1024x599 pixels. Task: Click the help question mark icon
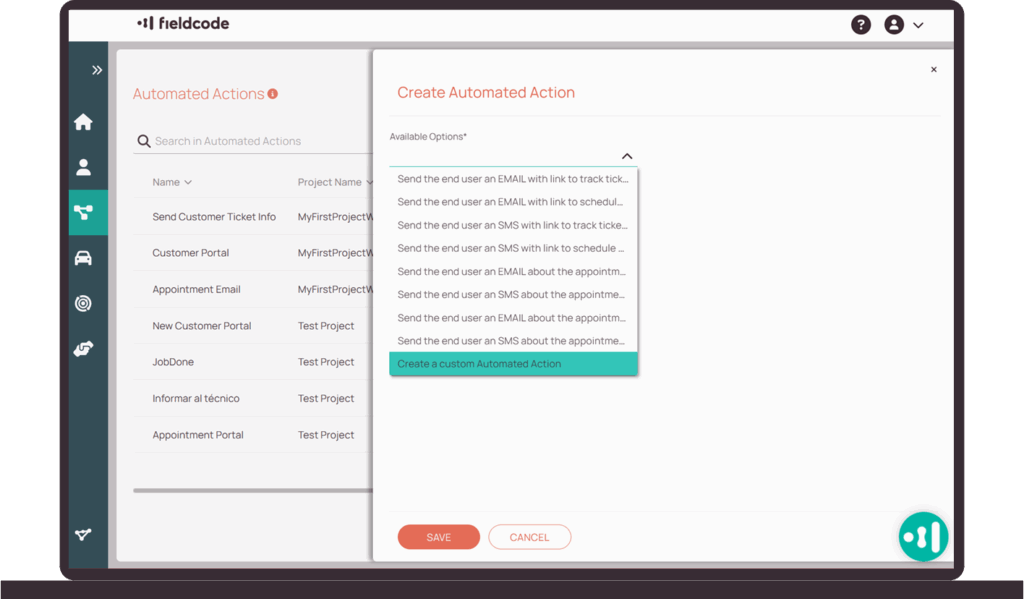(860, 25)
